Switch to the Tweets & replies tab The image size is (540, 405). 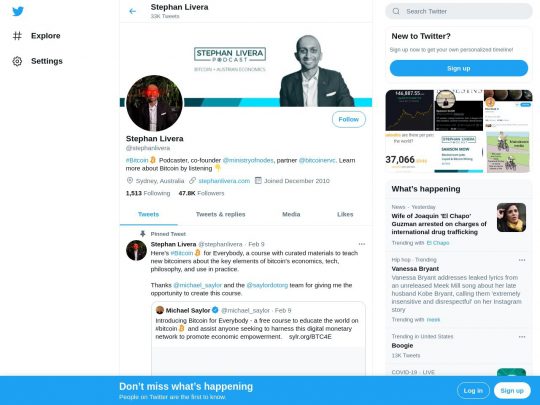click(220, 214)
